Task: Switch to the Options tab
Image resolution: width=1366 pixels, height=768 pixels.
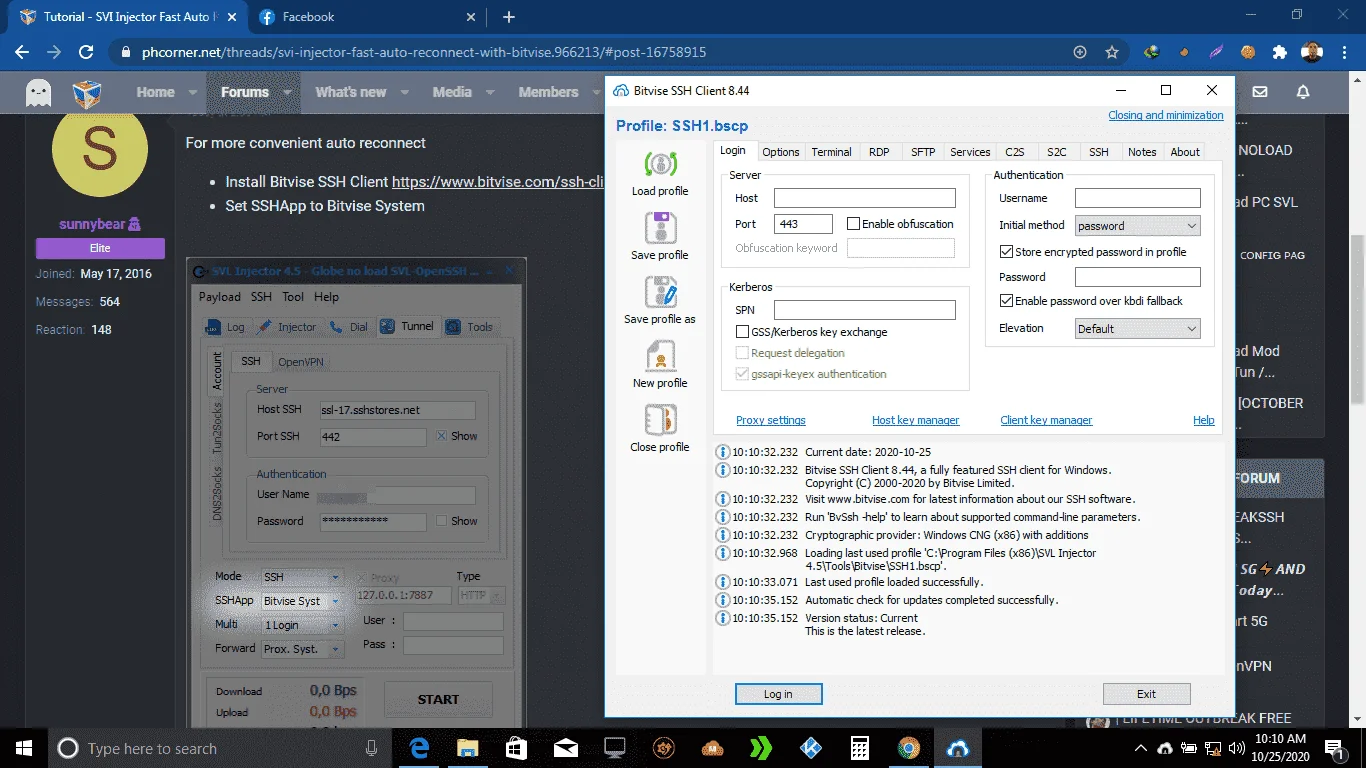Action: point(781,152)
